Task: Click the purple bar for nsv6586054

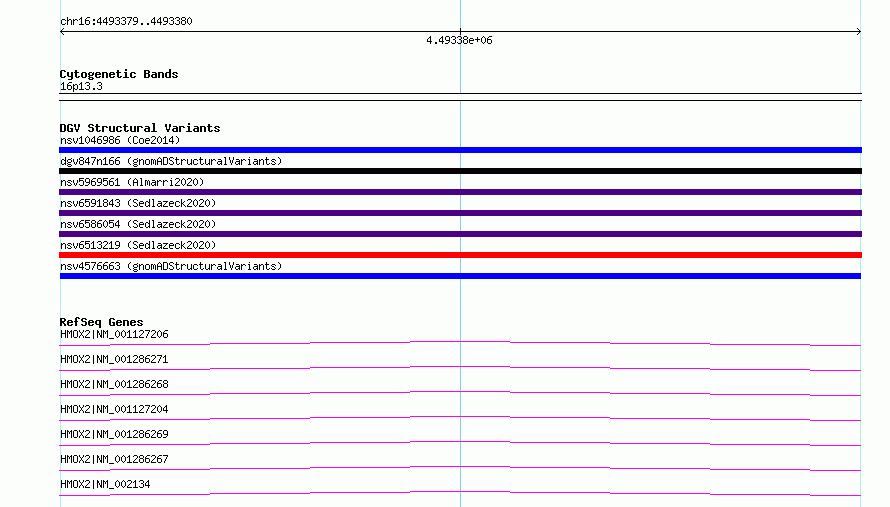Action: pyautogui.click(x=460, y=234)
